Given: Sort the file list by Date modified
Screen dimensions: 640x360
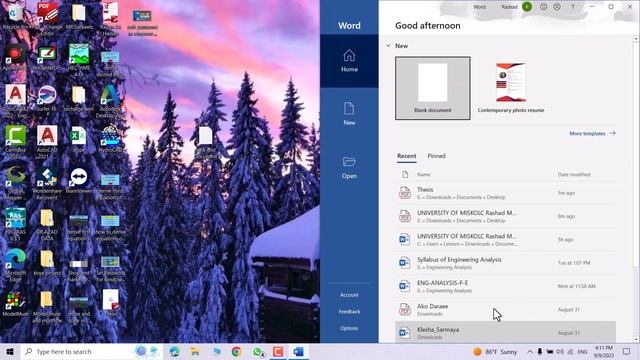Looking at the screenshot, I should click(x=574, y=174).
